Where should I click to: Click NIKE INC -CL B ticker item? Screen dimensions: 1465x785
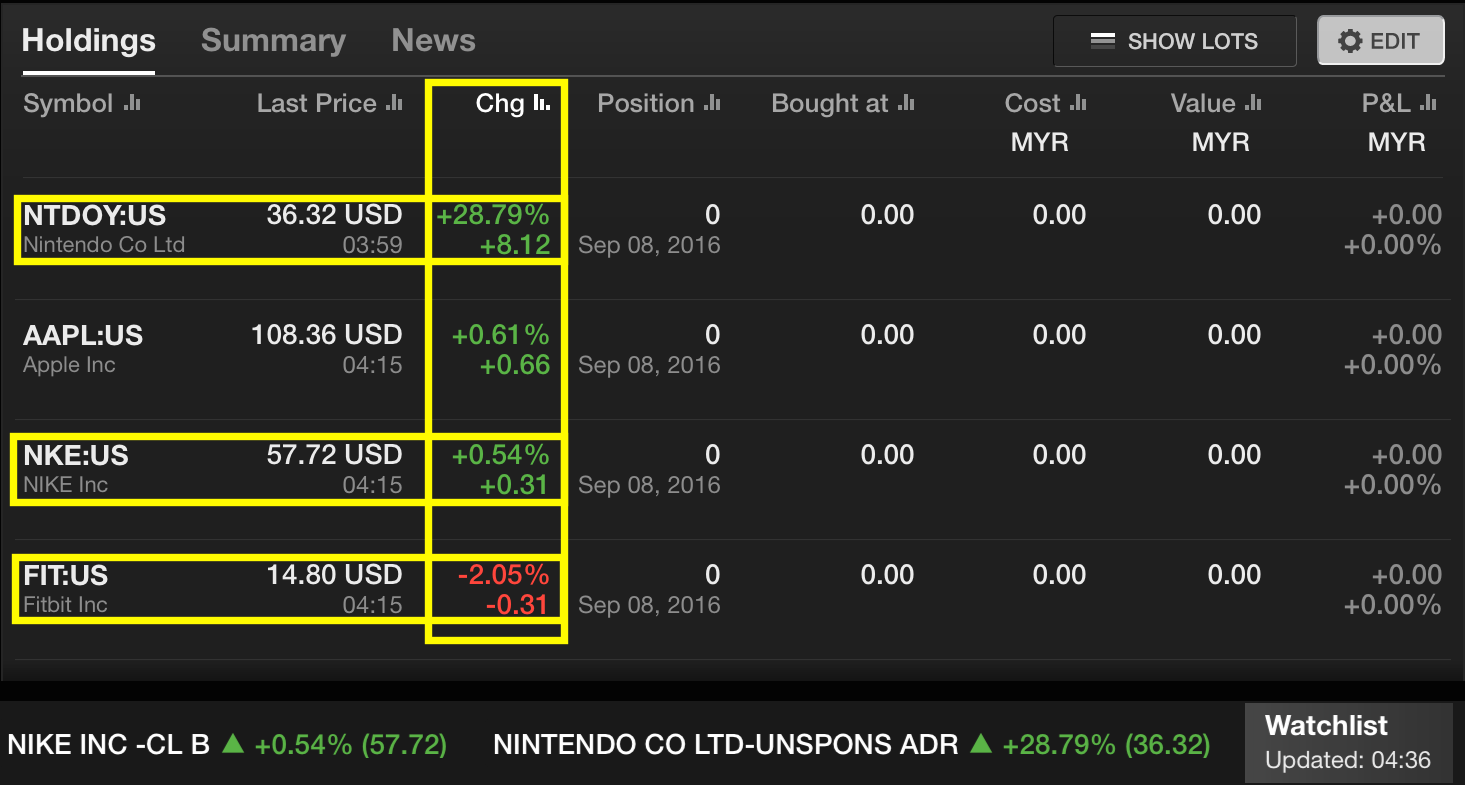click(226, 744)
